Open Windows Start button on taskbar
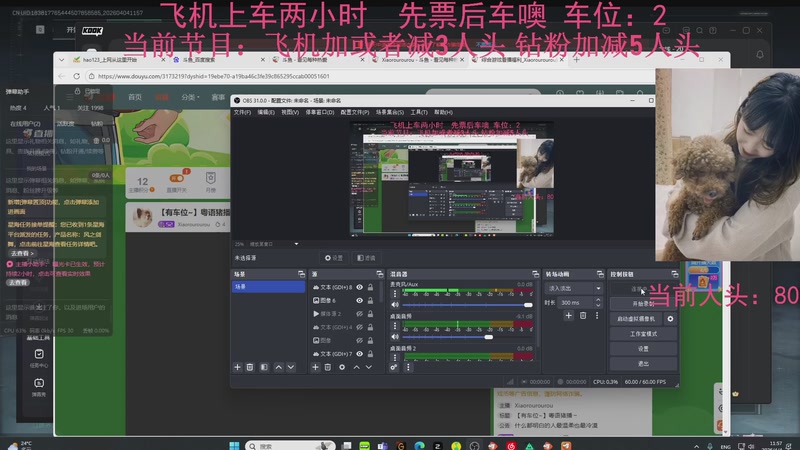Viewport: 800px width, 450px height. (x=234, y=445)
